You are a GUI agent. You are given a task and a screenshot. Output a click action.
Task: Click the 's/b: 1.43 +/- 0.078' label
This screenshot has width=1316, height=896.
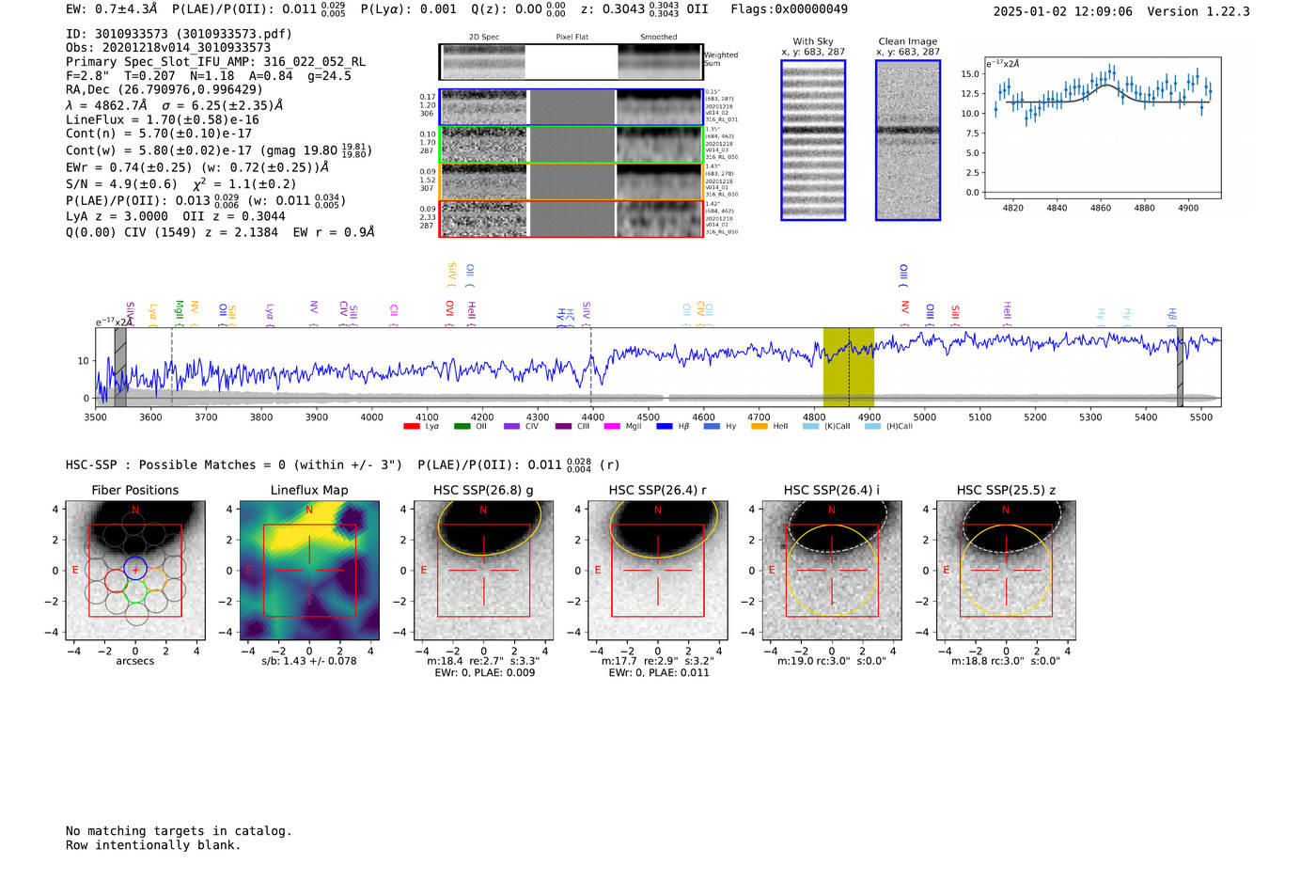click(x=309, y=661)
